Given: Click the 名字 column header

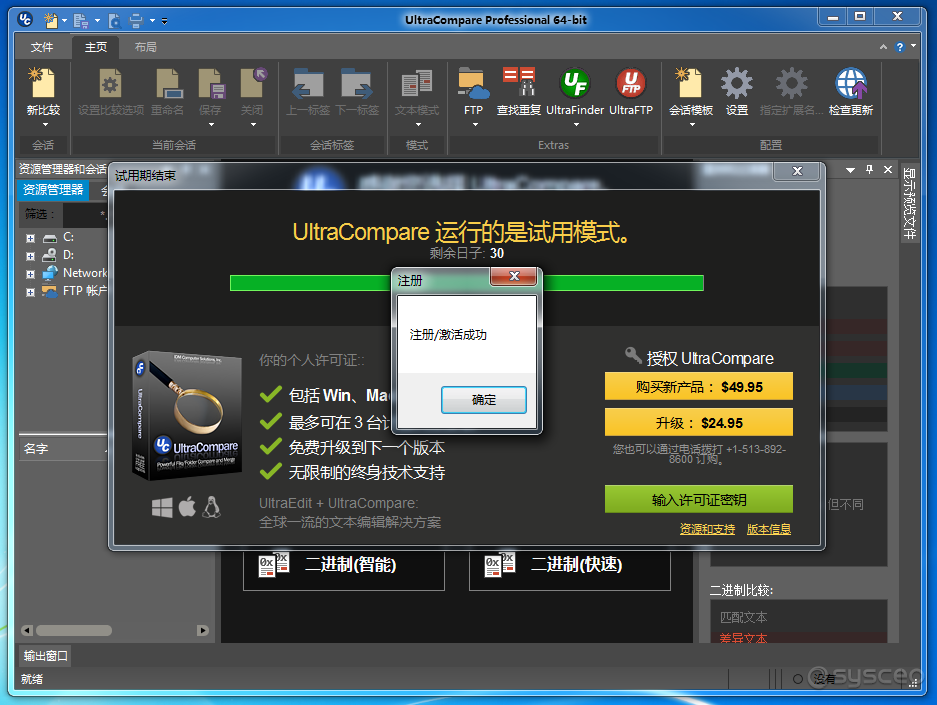Looking at the screenshot, I should [63, 448].
